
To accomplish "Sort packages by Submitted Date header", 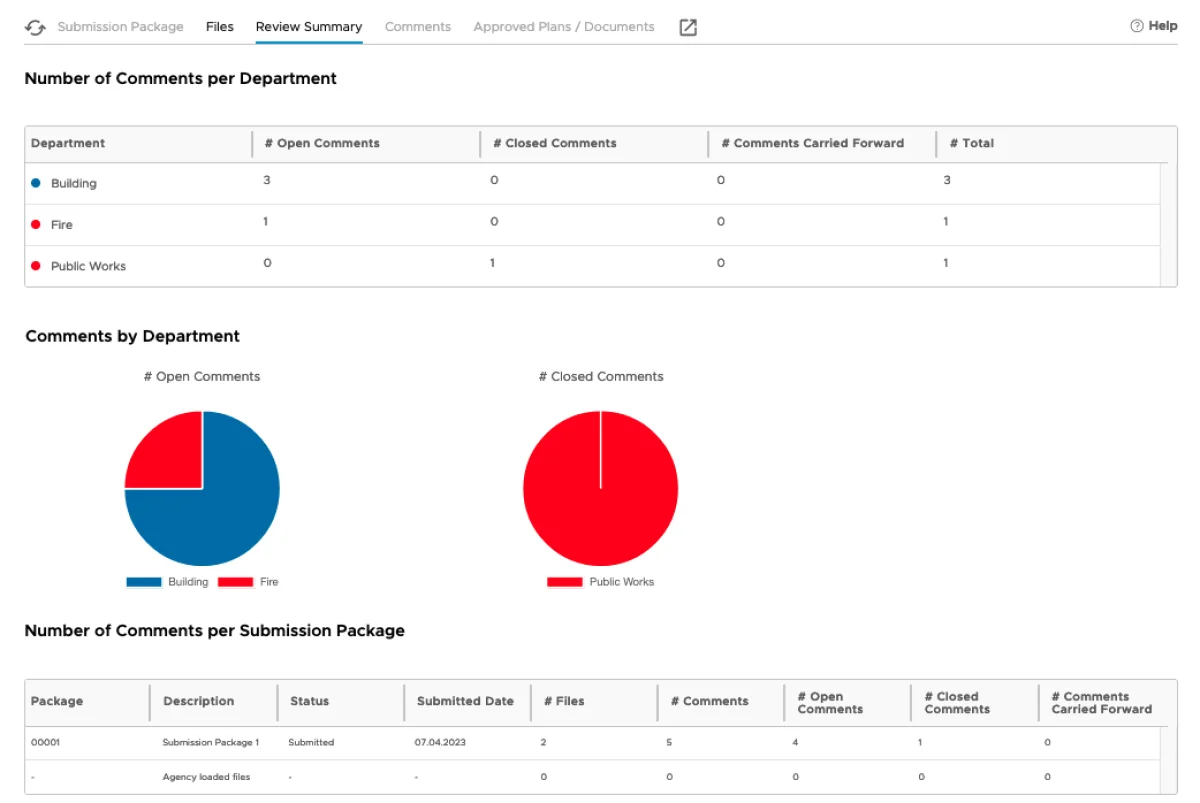I will tap(465, 701).
